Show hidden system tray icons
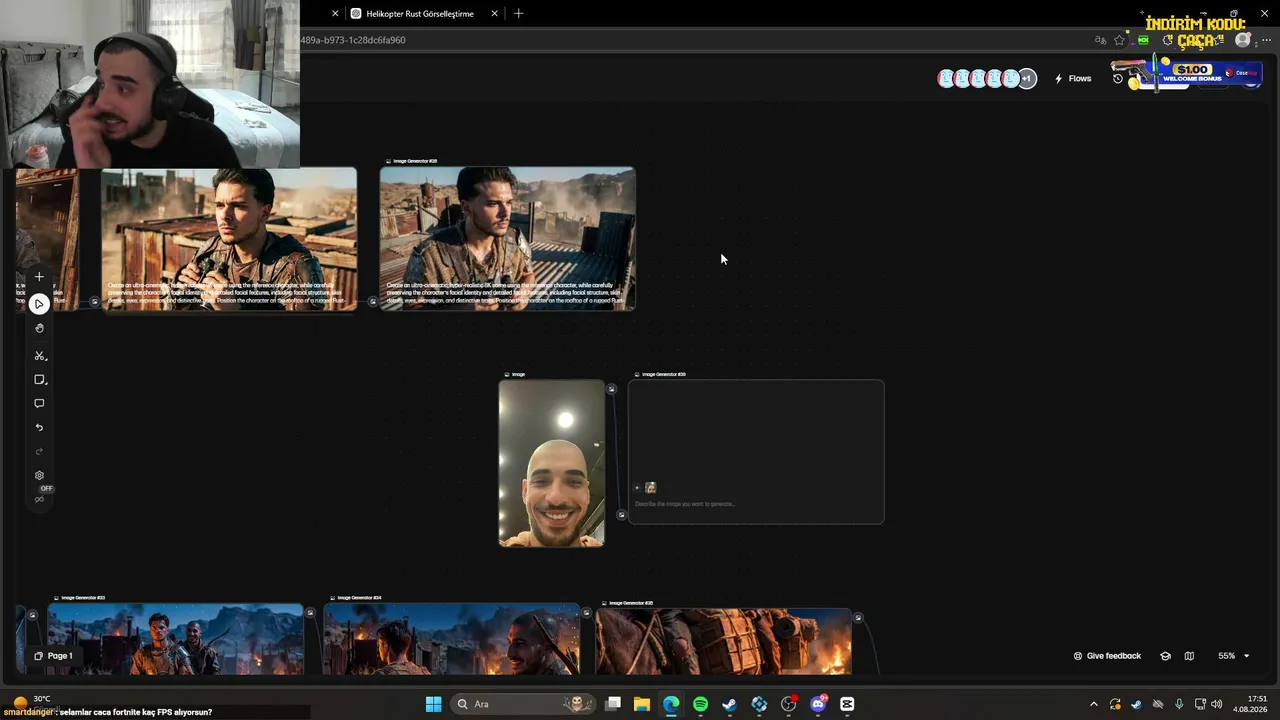This screenshot has width=1280, height=720. coord(1093,704)
